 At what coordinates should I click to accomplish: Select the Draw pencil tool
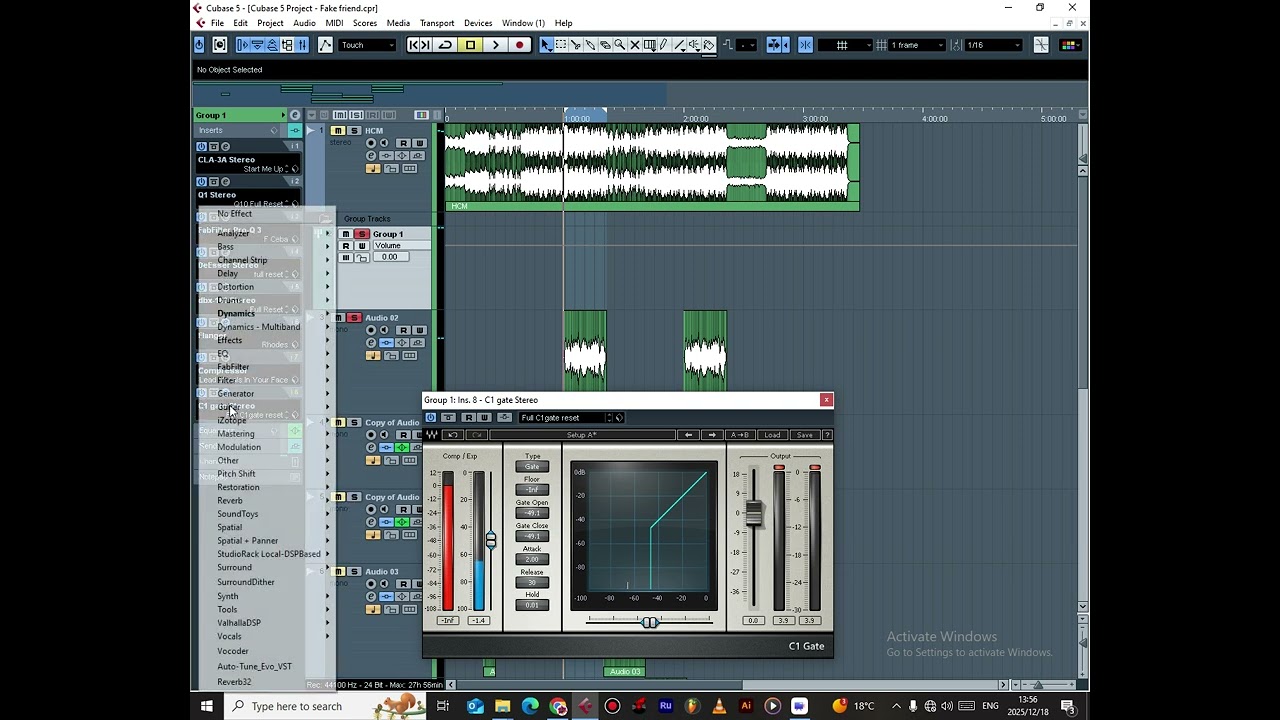click(x=664, y=45)
